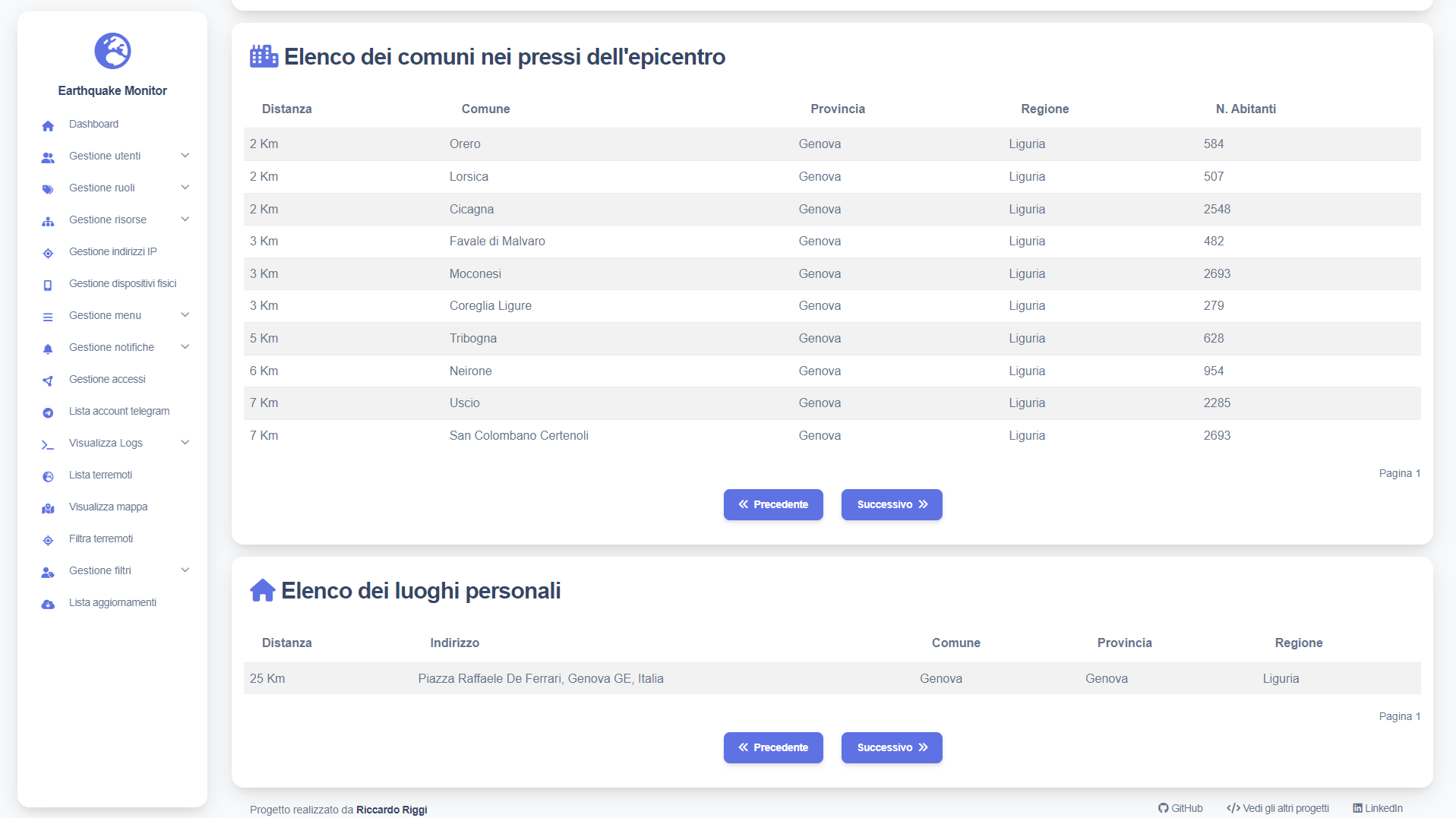1456x818 pixels.
Task: Select the Coreglia Ligure cell
Action: 491,305
